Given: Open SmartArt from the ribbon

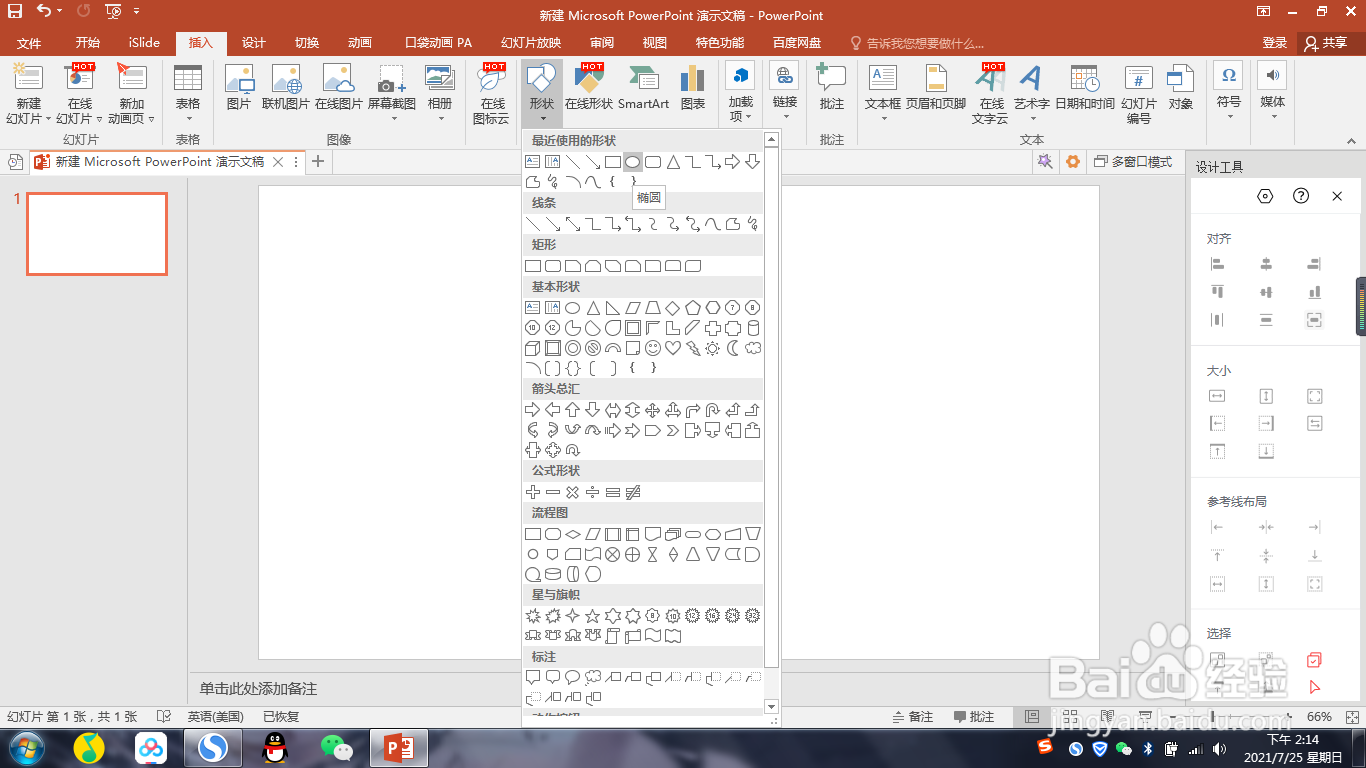Looking at the screenshot, I should point(643,87).
